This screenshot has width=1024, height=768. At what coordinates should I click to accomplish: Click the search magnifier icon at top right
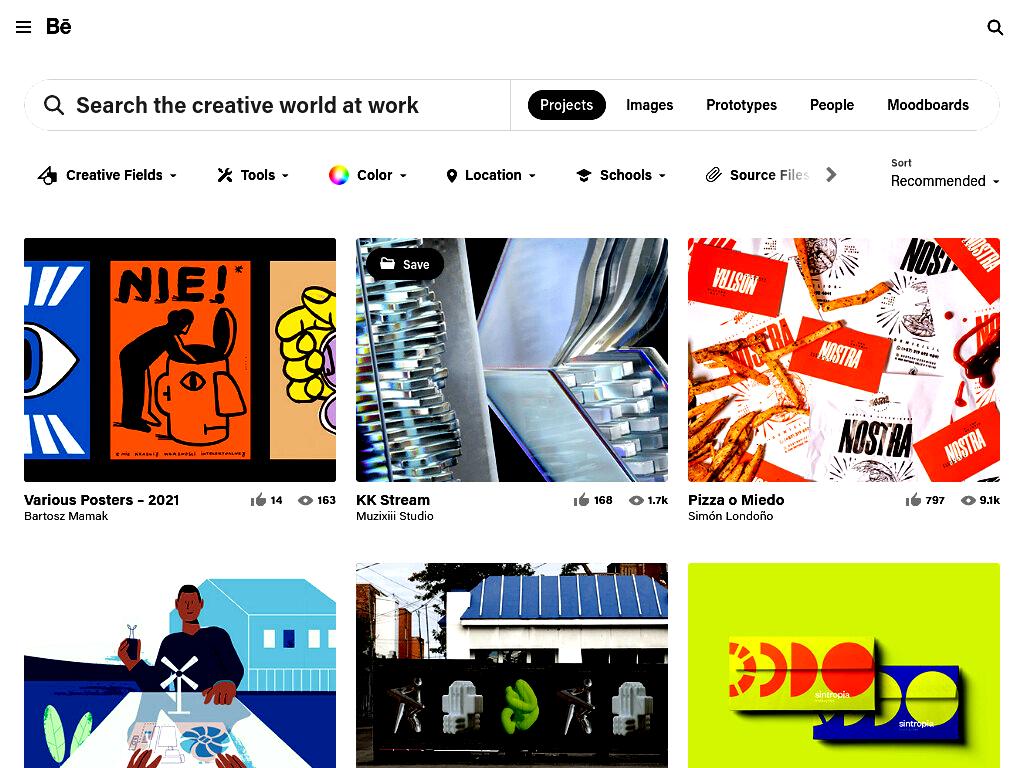click(x=995, y=27)
